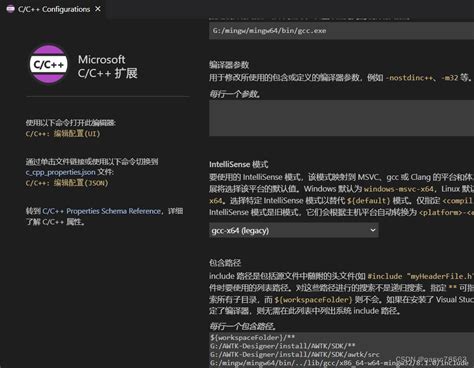Click the #include "myHeaderFile.h" example text
The height and width of the screenshot is (368, 474).
pos(420,276)
